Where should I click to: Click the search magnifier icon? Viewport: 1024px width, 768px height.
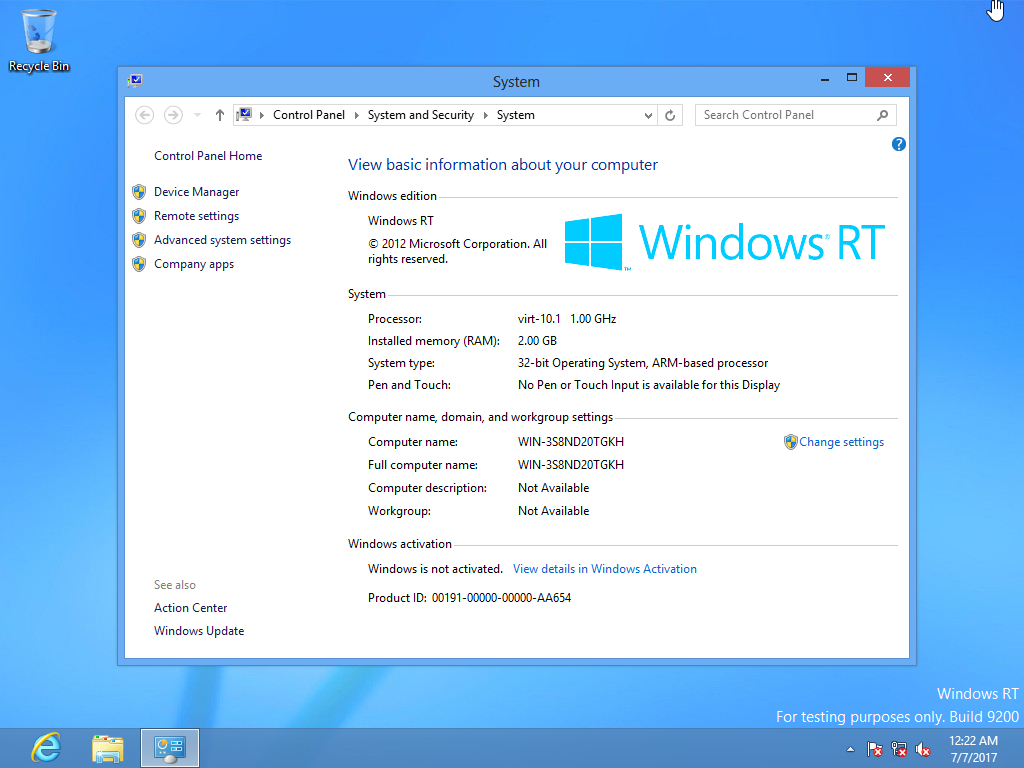coord(882,115)
